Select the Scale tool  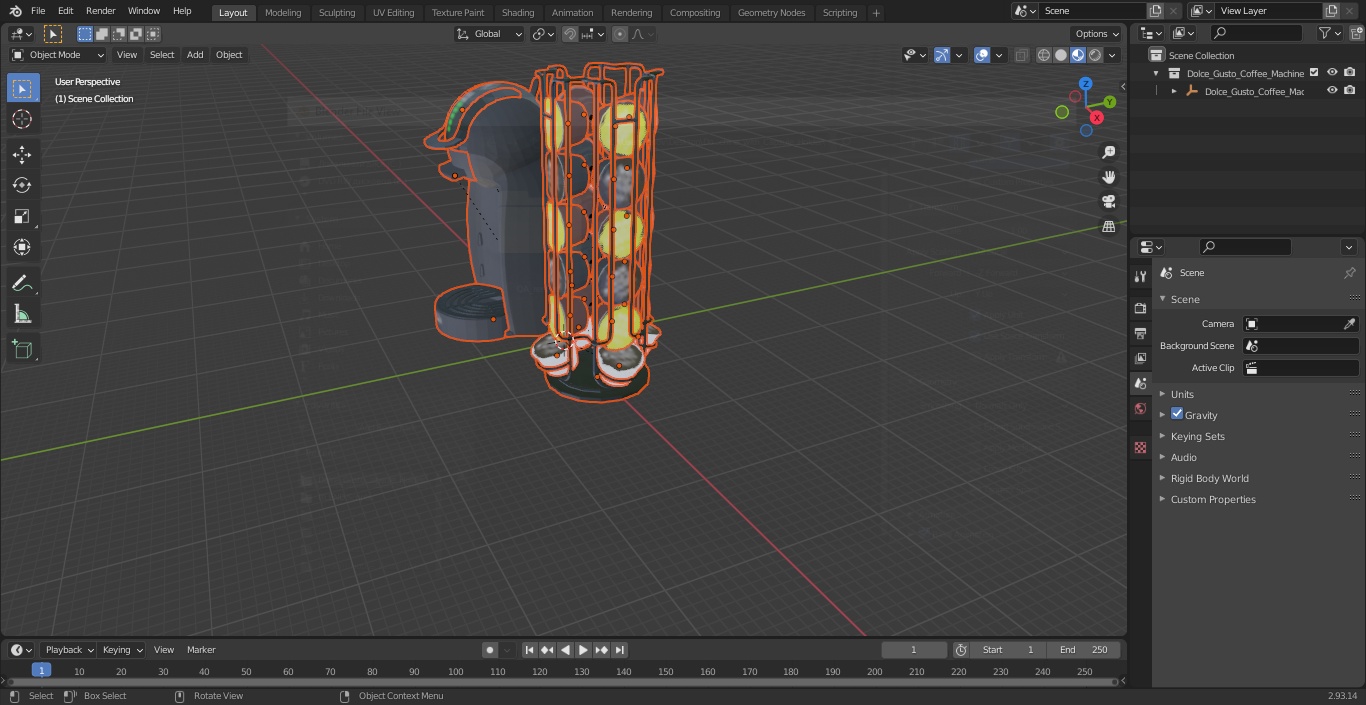22,216
